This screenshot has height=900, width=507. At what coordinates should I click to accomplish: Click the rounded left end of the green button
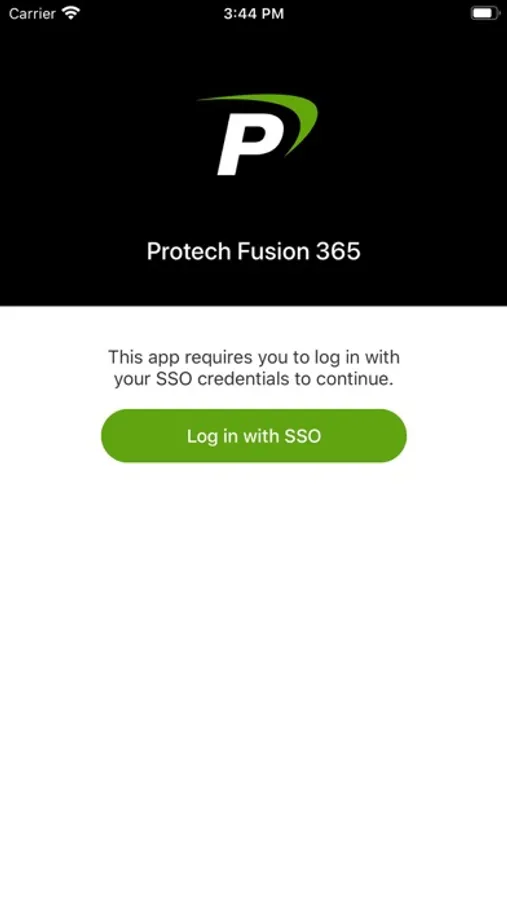click(x=115, y=436)
